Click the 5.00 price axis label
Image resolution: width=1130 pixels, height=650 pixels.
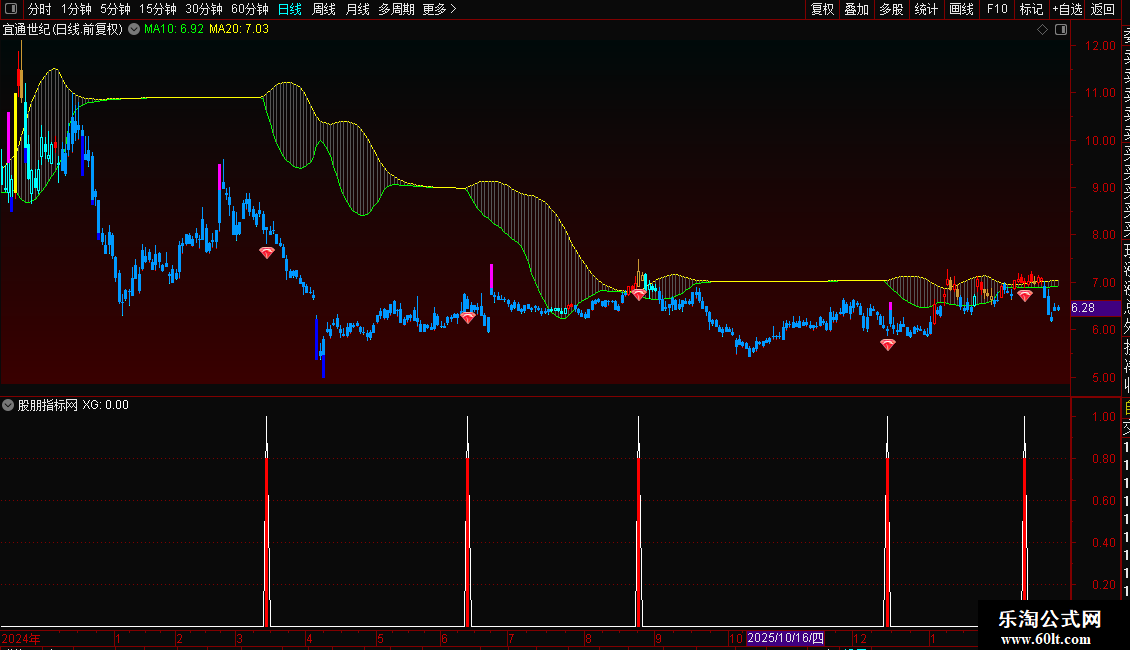click(1103, 378)
